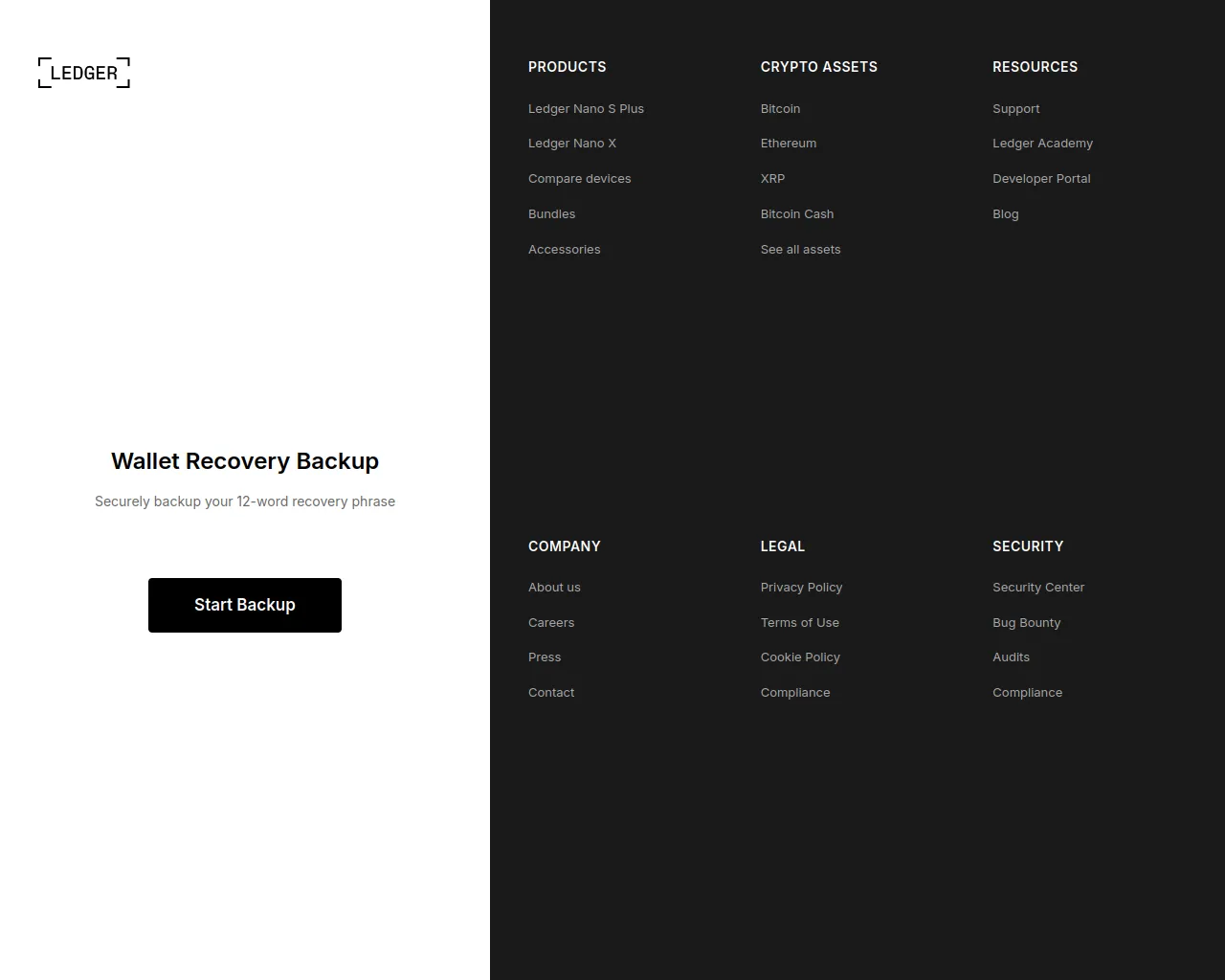This screenshot has width=1225, height=980.
Task: Go to the Contact link
Action: click(x=551, y=693)
